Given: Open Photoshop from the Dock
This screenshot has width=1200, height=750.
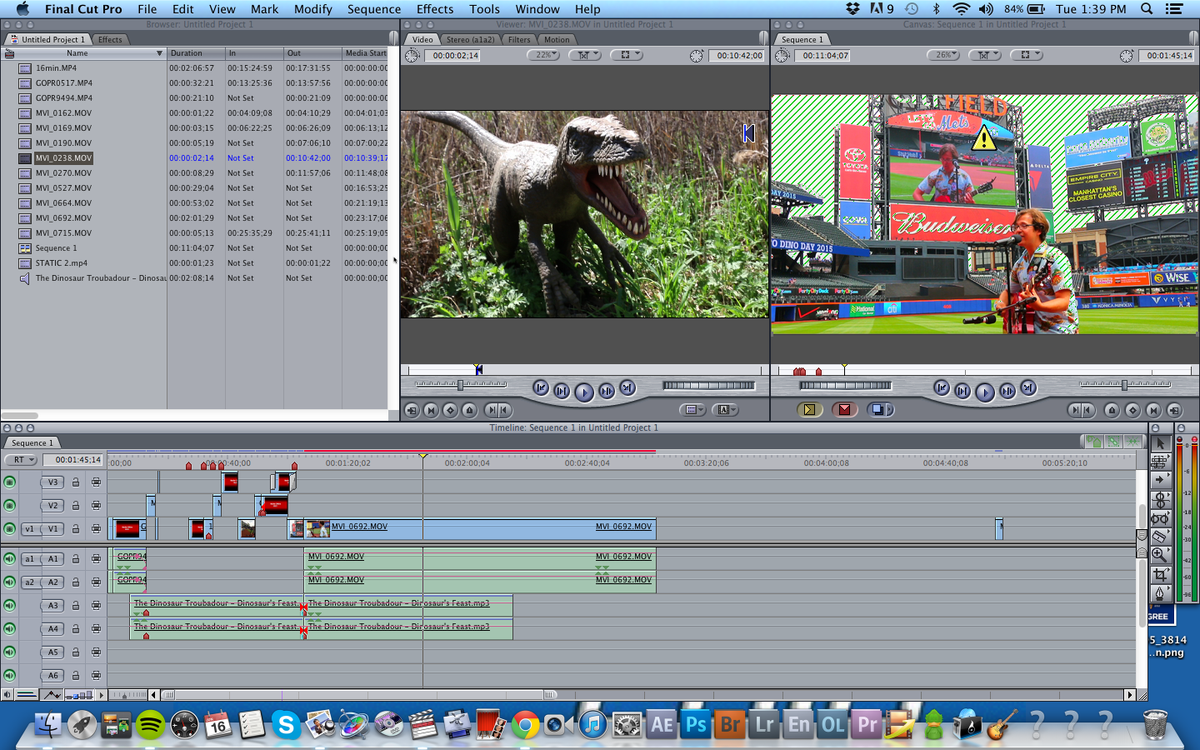Looking at the screenshot, I should (x=696, y=724).
